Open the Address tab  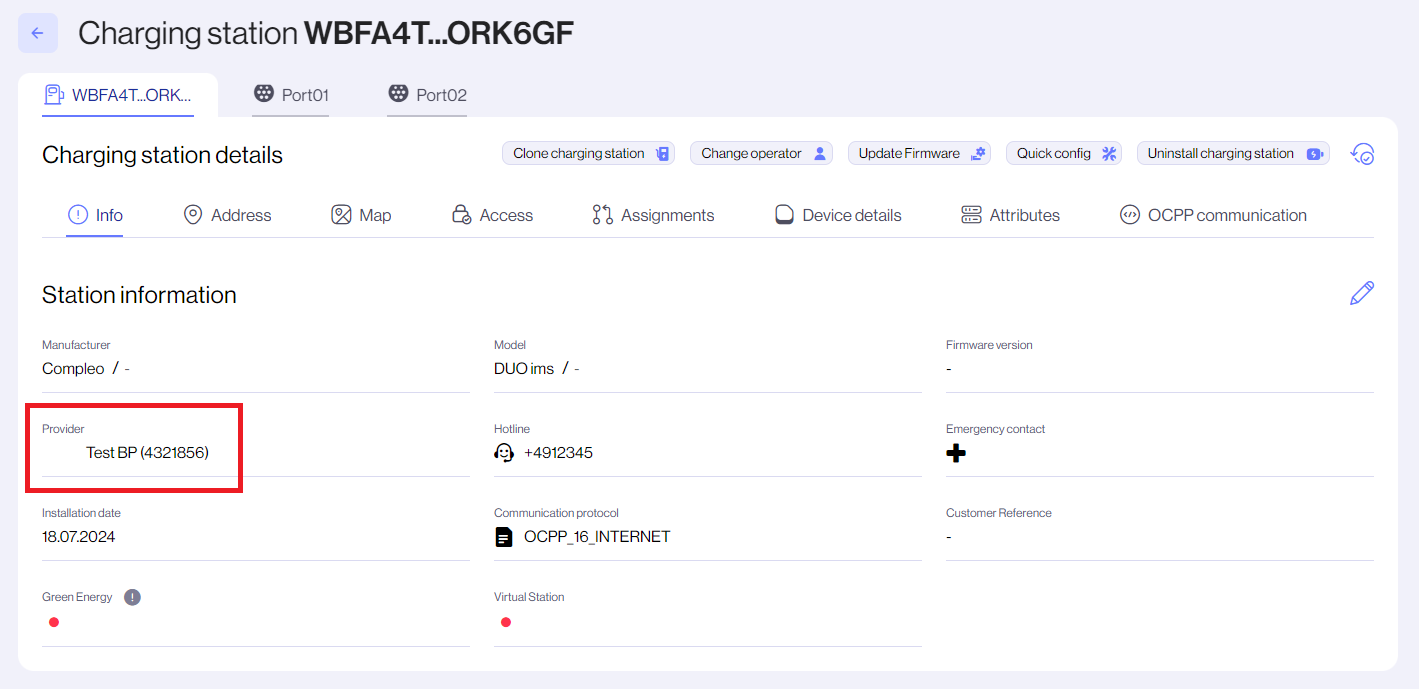click(228, 215)
